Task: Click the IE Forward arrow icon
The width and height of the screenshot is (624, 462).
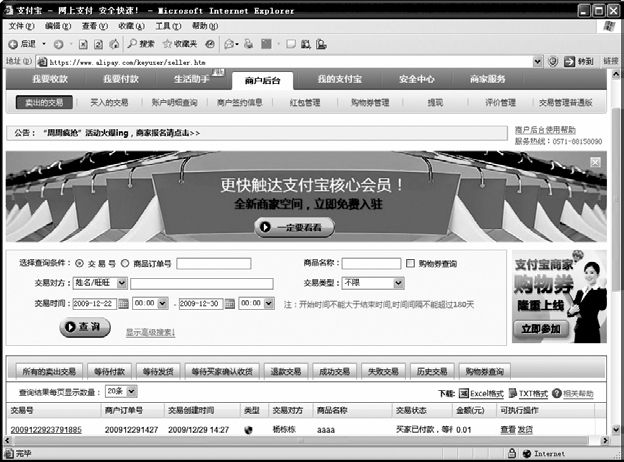Action: (58, 44)
